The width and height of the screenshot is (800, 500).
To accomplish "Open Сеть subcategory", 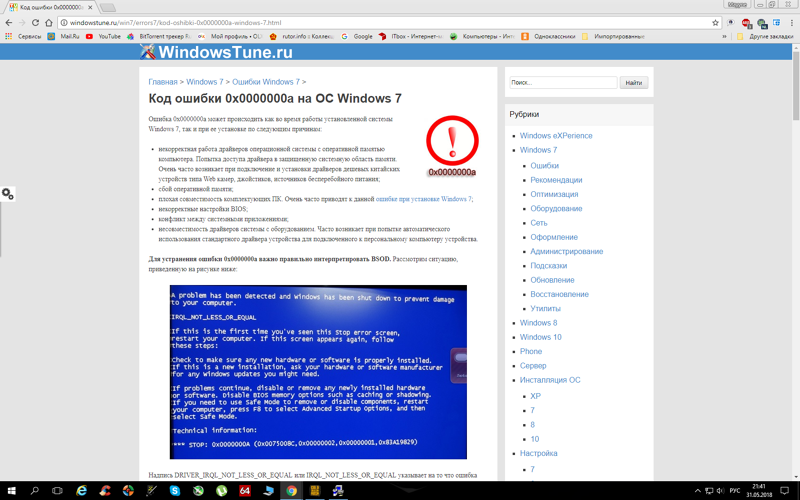I will coord(539,222).
